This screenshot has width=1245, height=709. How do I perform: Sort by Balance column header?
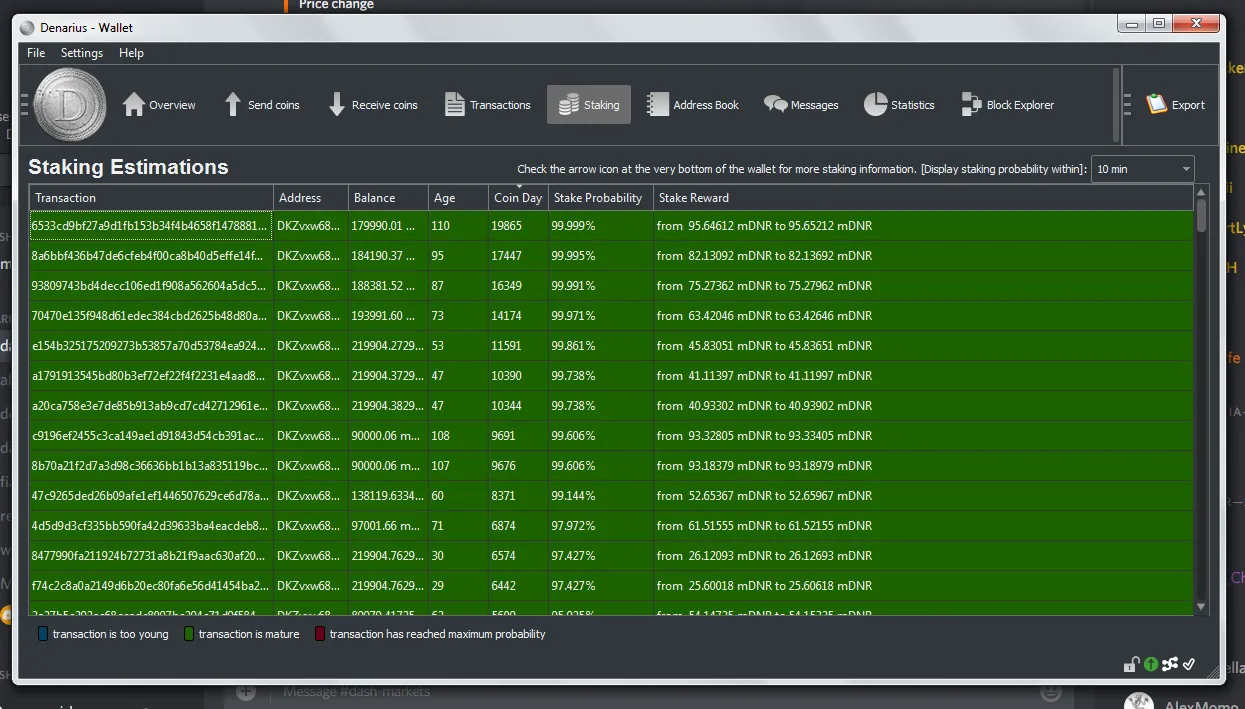pyautogui.click(x=388, y=198)
